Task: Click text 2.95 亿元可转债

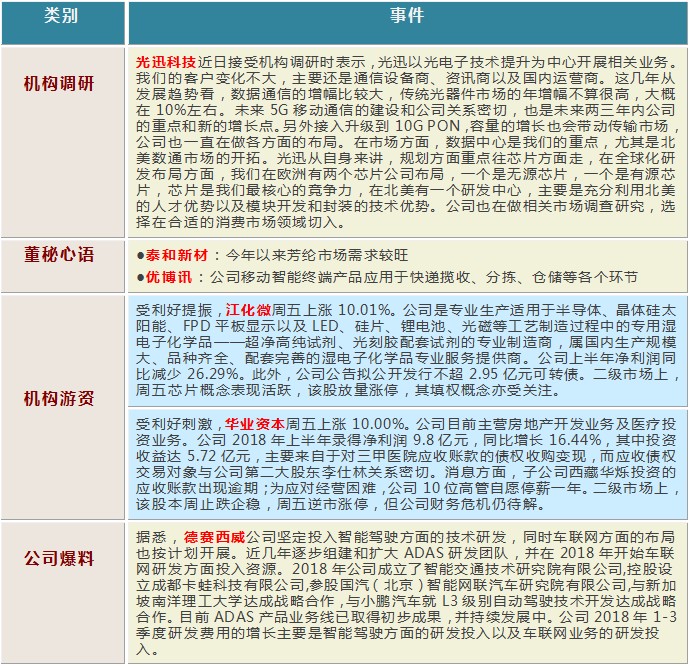Action: pos(524,374)
